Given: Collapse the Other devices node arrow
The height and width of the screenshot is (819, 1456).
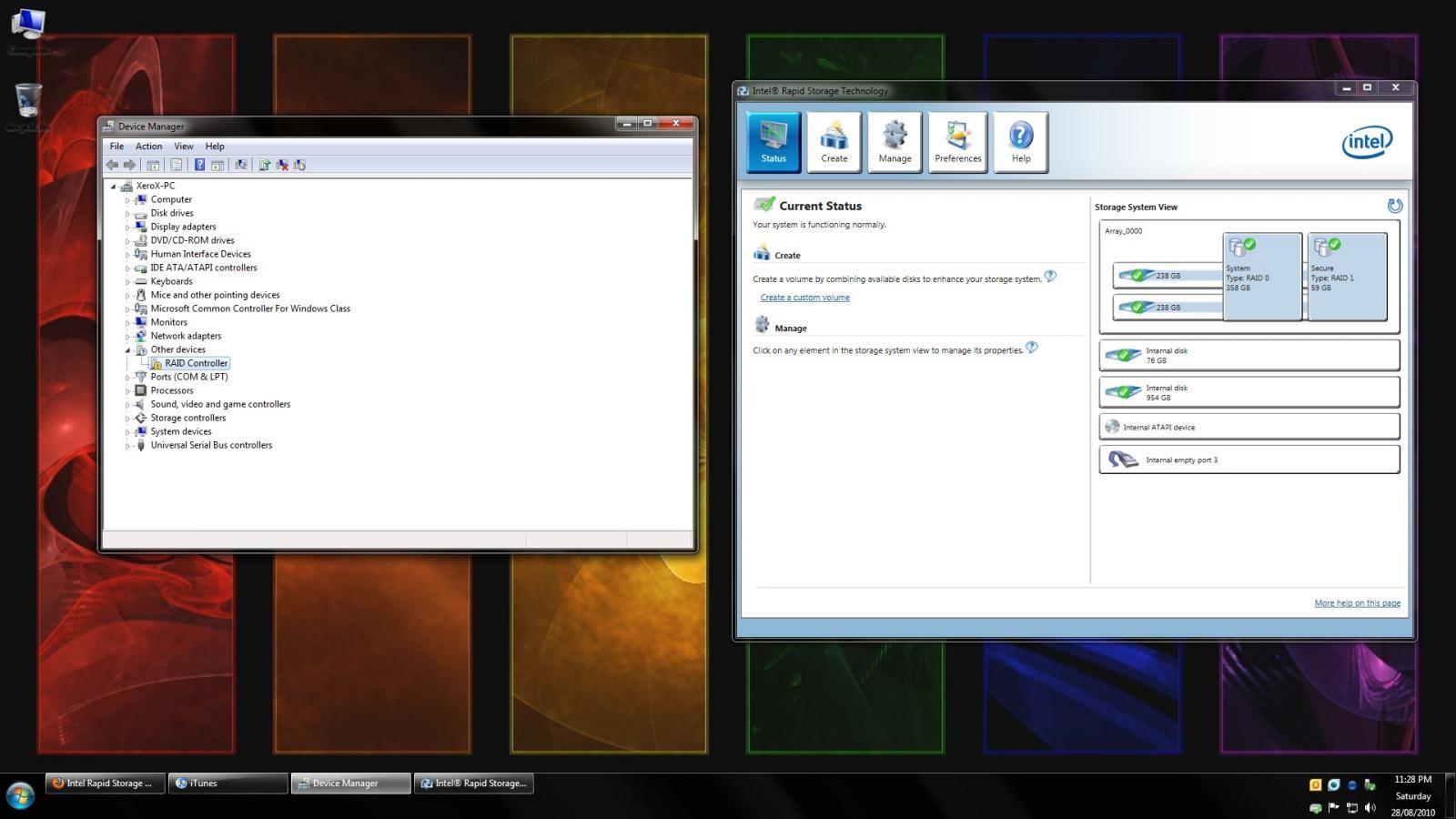Looking at the screenshot, I should pos(127,349).
